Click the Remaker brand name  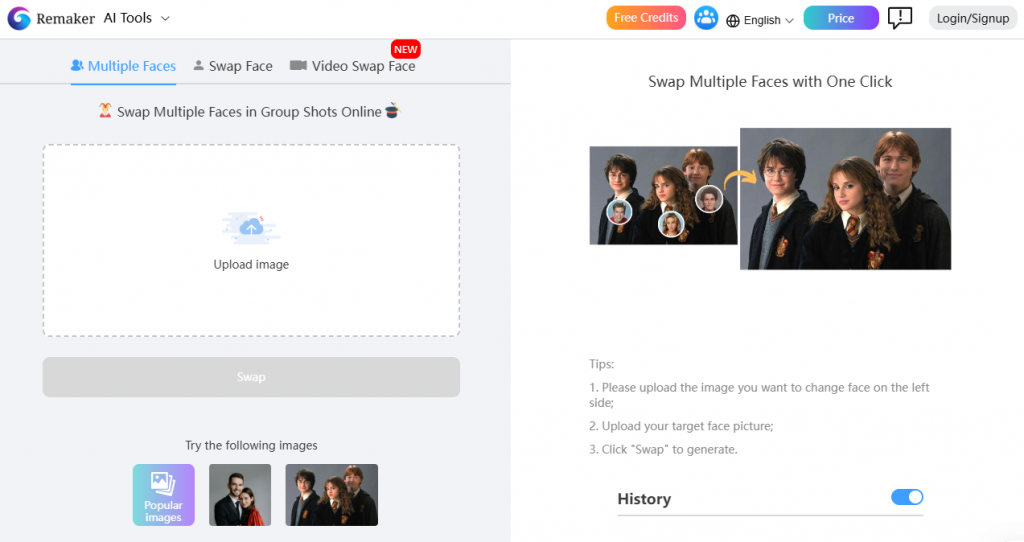65,19
